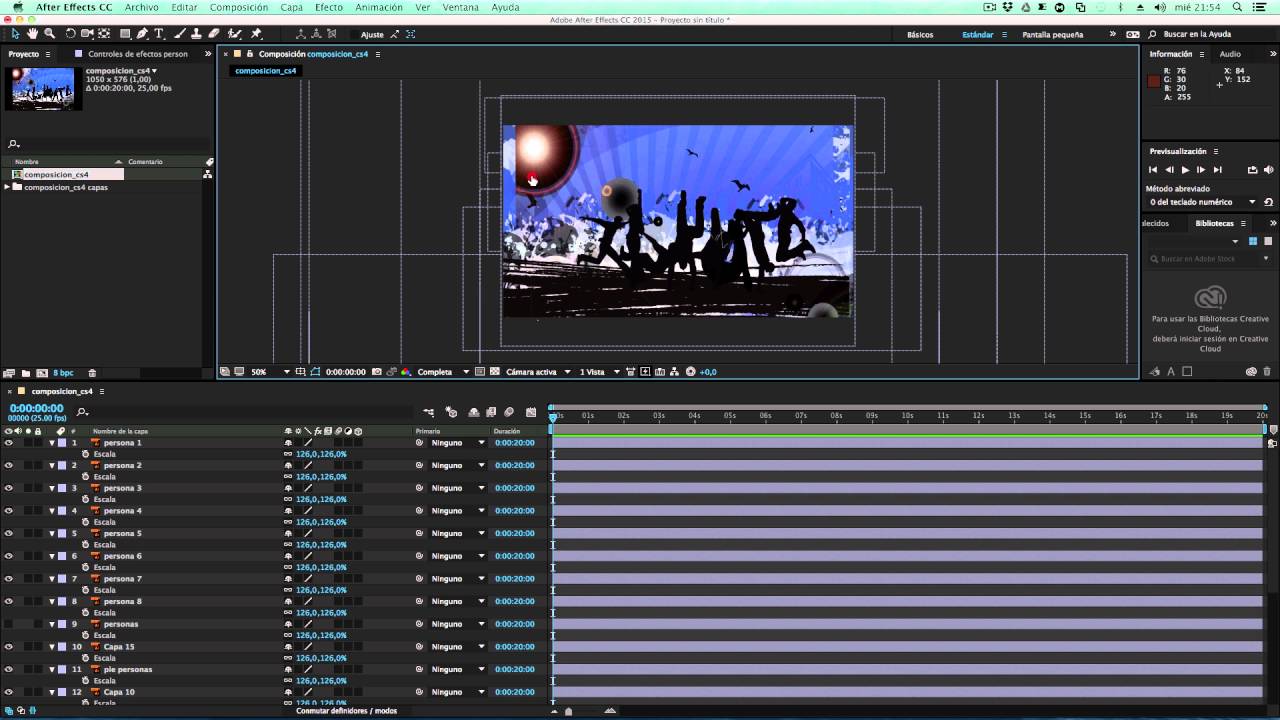
Task: Select the Zoom magnifier tool
Action: tap(49, 34)
